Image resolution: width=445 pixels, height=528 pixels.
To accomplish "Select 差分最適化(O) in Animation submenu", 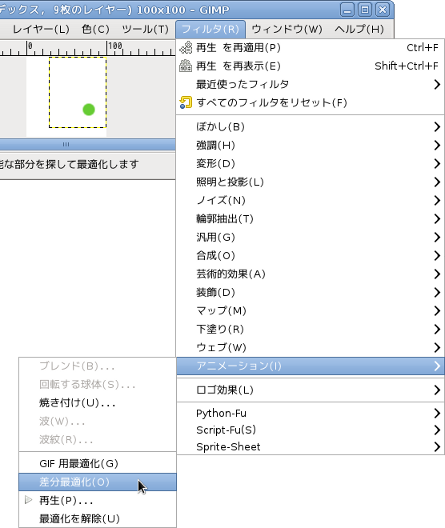I will click(x=98, y=482).
